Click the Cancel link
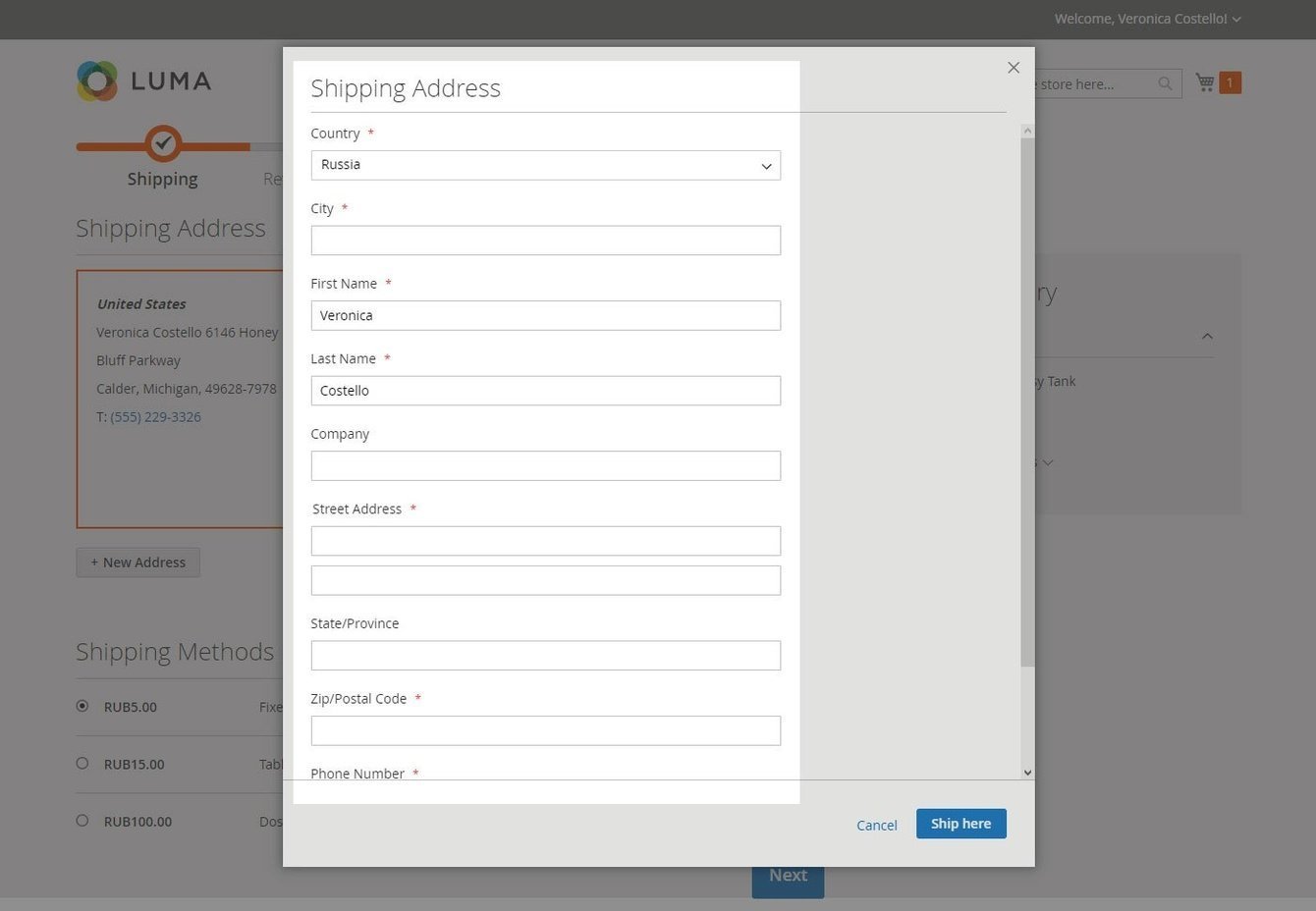1316x911 pixels. tap(876, 826)
